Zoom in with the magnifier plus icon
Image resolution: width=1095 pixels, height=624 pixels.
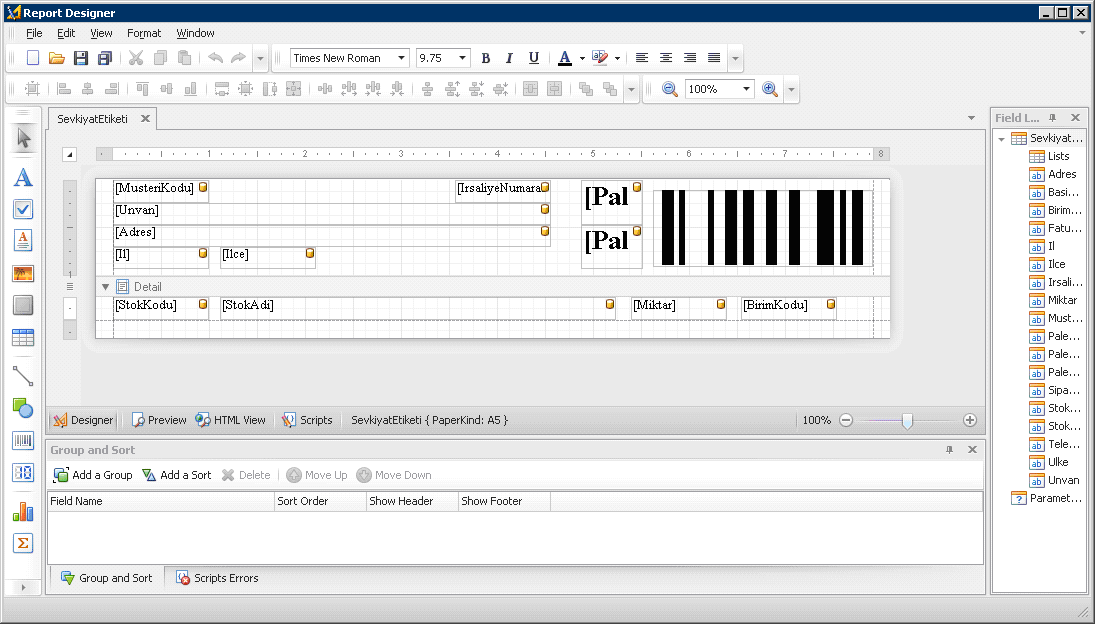pyautogui.click(x=770, y=89)
